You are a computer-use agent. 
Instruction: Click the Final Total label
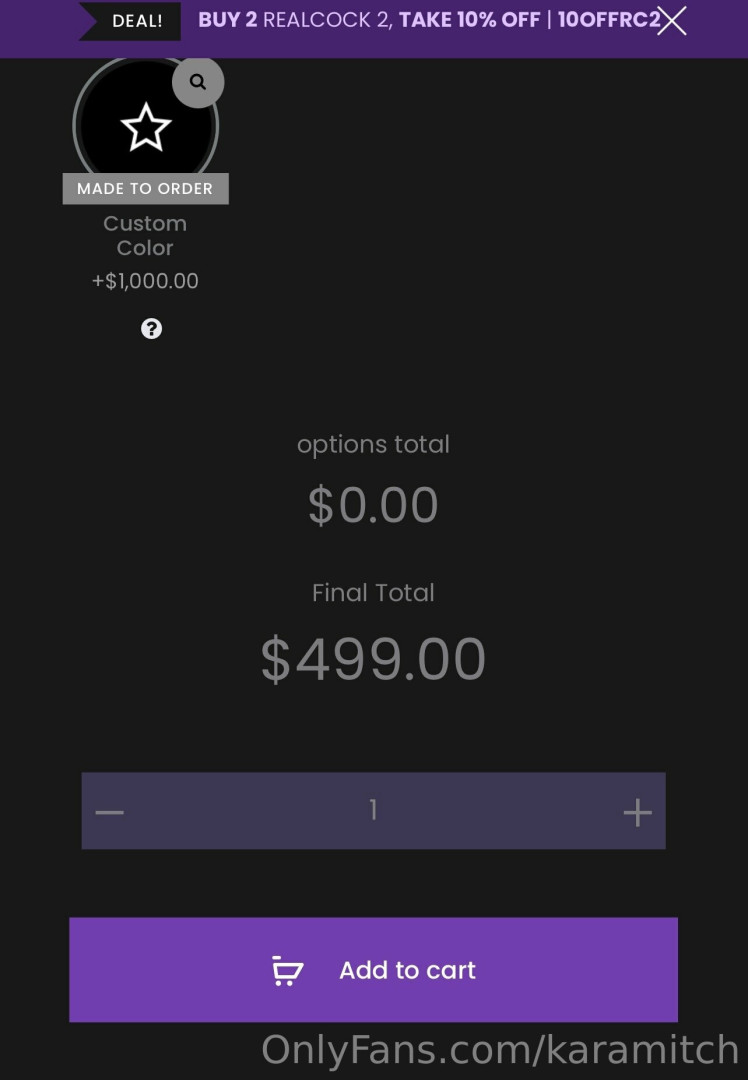373,592
